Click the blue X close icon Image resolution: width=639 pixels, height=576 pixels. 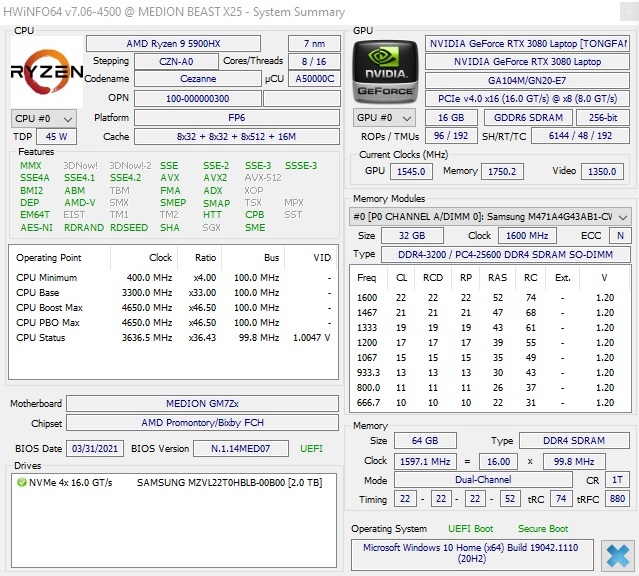pyautogui.click(x=618, y=554)
